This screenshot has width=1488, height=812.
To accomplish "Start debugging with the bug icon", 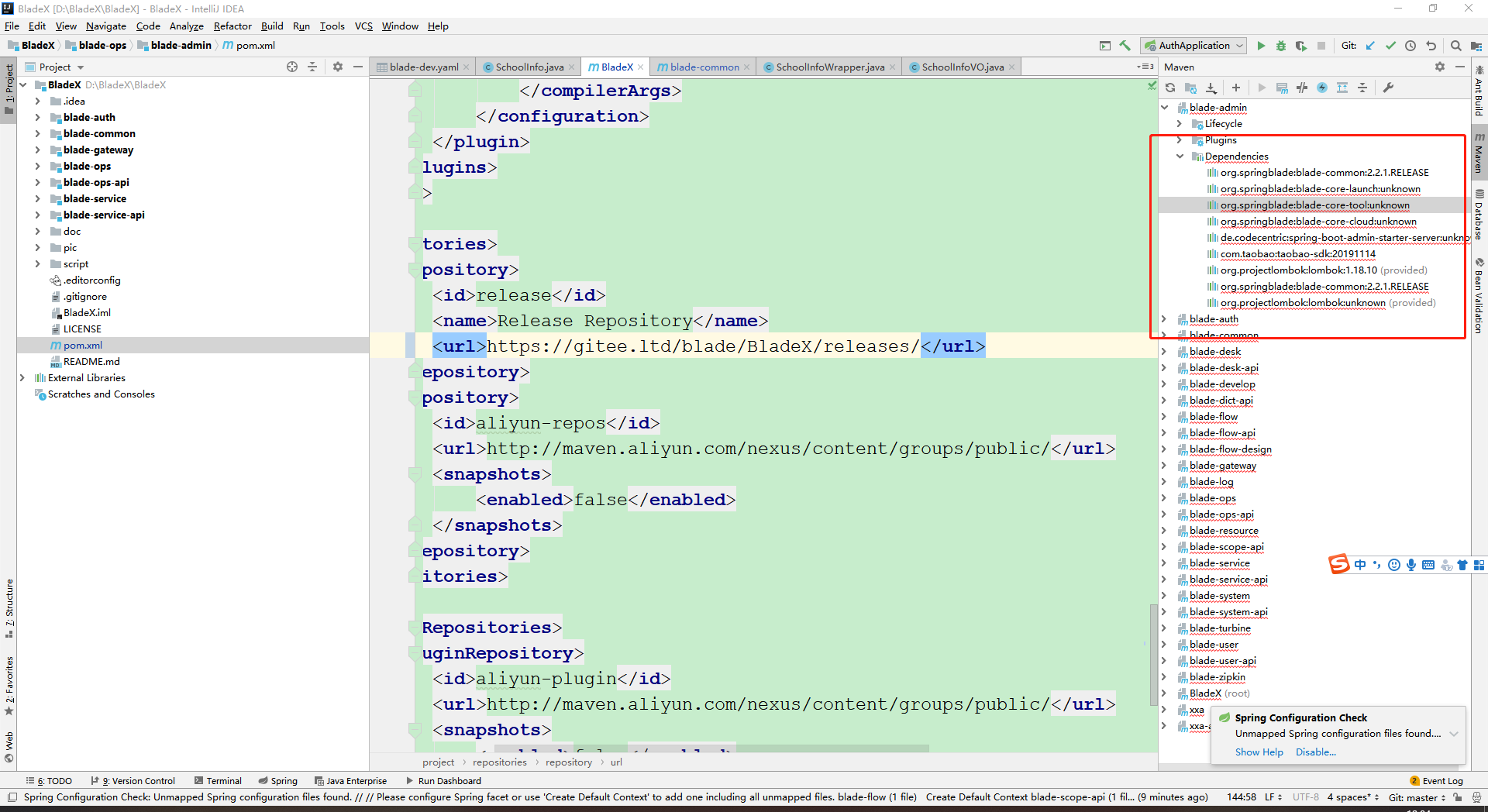I will (x=1281, y=46).
